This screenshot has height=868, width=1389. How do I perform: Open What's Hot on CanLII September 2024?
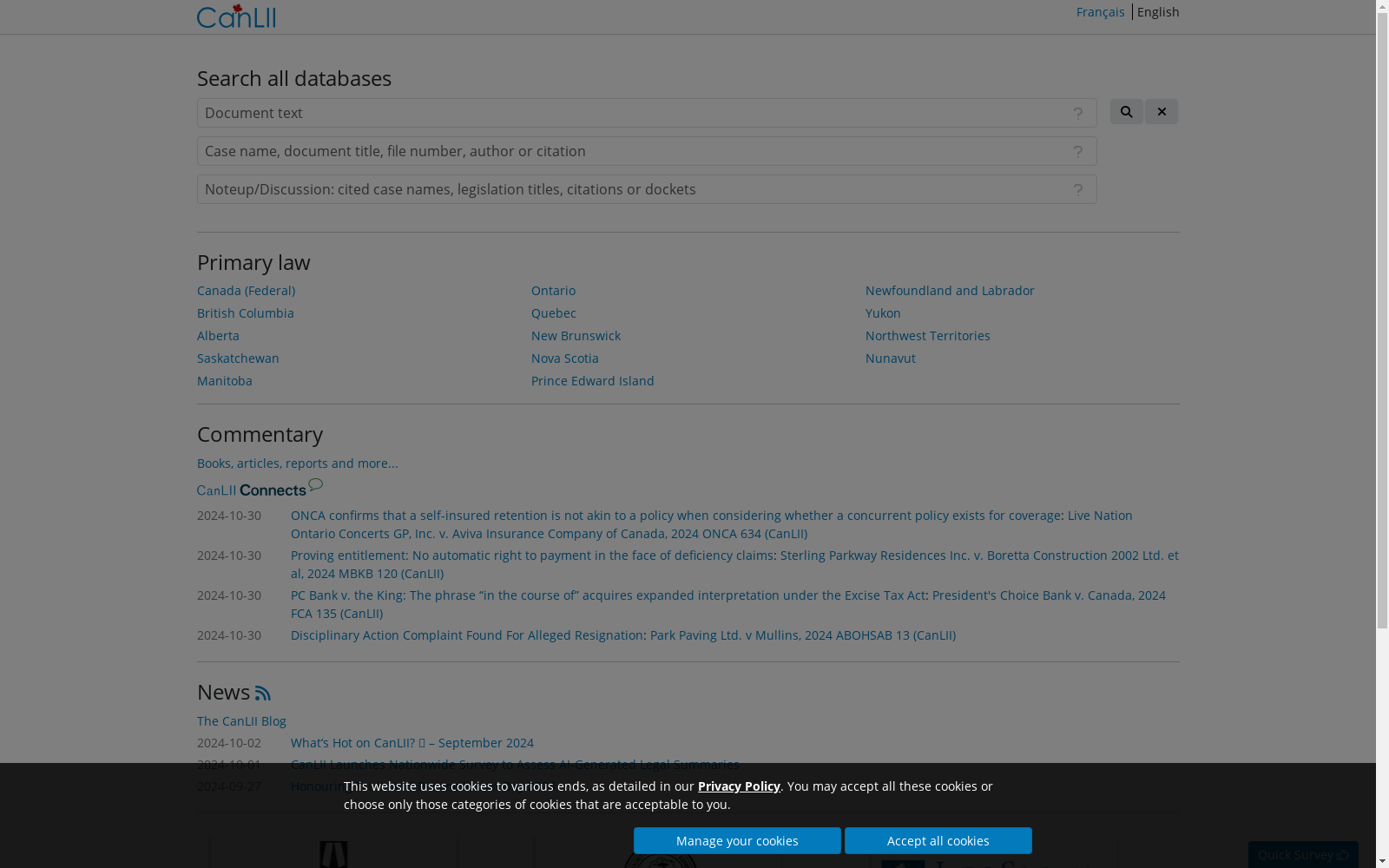click(x=412, y=743)
